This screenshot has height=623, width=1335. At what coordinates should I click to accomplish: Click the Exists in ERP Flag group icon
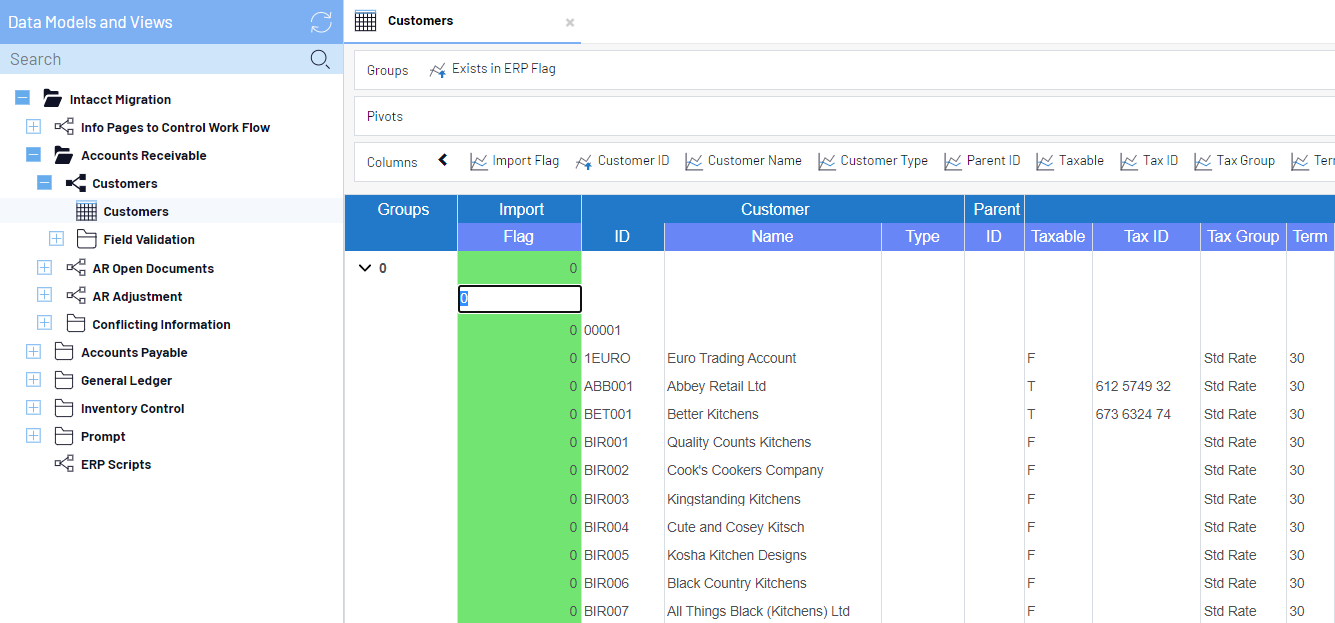(437, 70)
